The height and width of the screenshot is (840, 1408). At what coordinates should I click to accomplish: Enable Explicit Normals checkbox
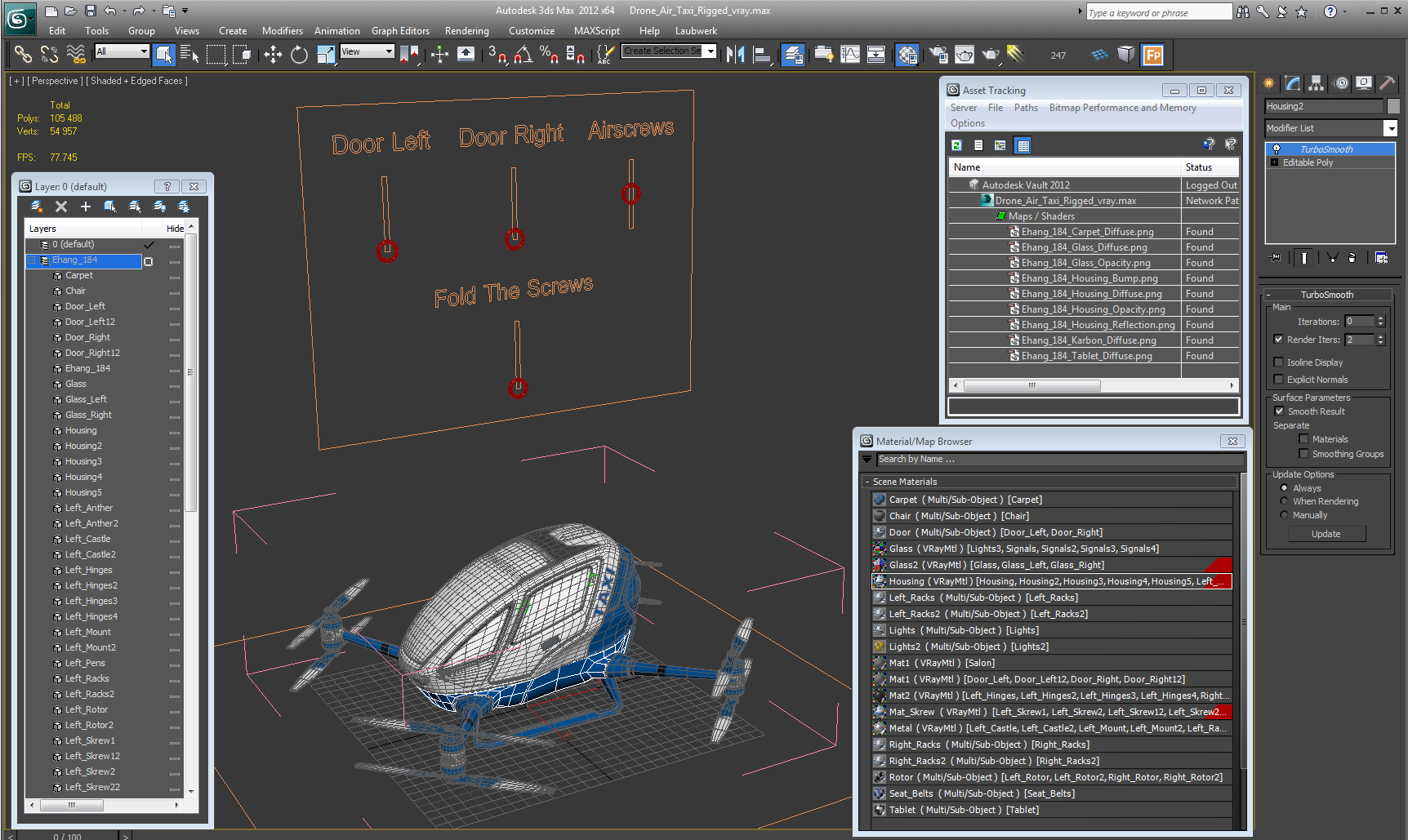click(1278, 380)
